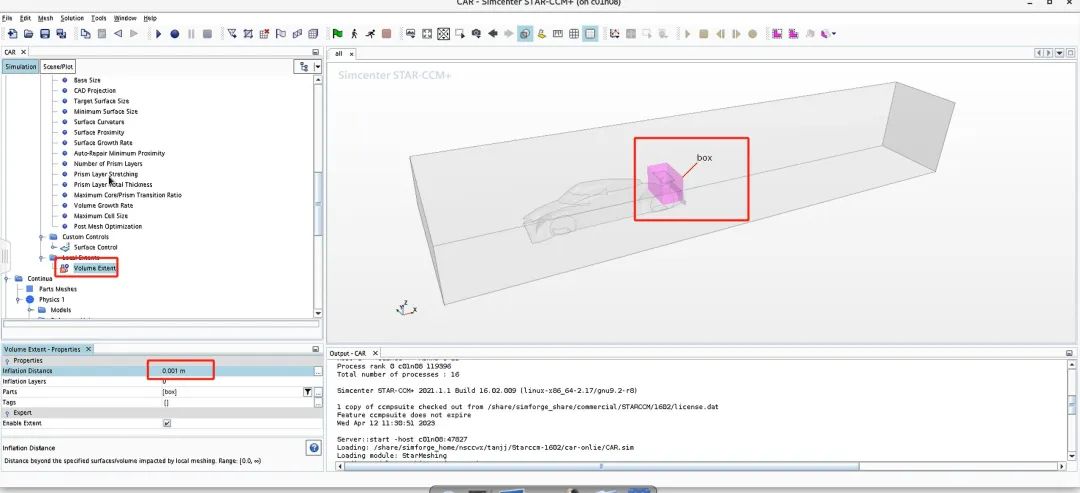The width and height of the screenshot is (1080, 493).
Task: Click the previous view back arrow
Action: tap(492, 34)
